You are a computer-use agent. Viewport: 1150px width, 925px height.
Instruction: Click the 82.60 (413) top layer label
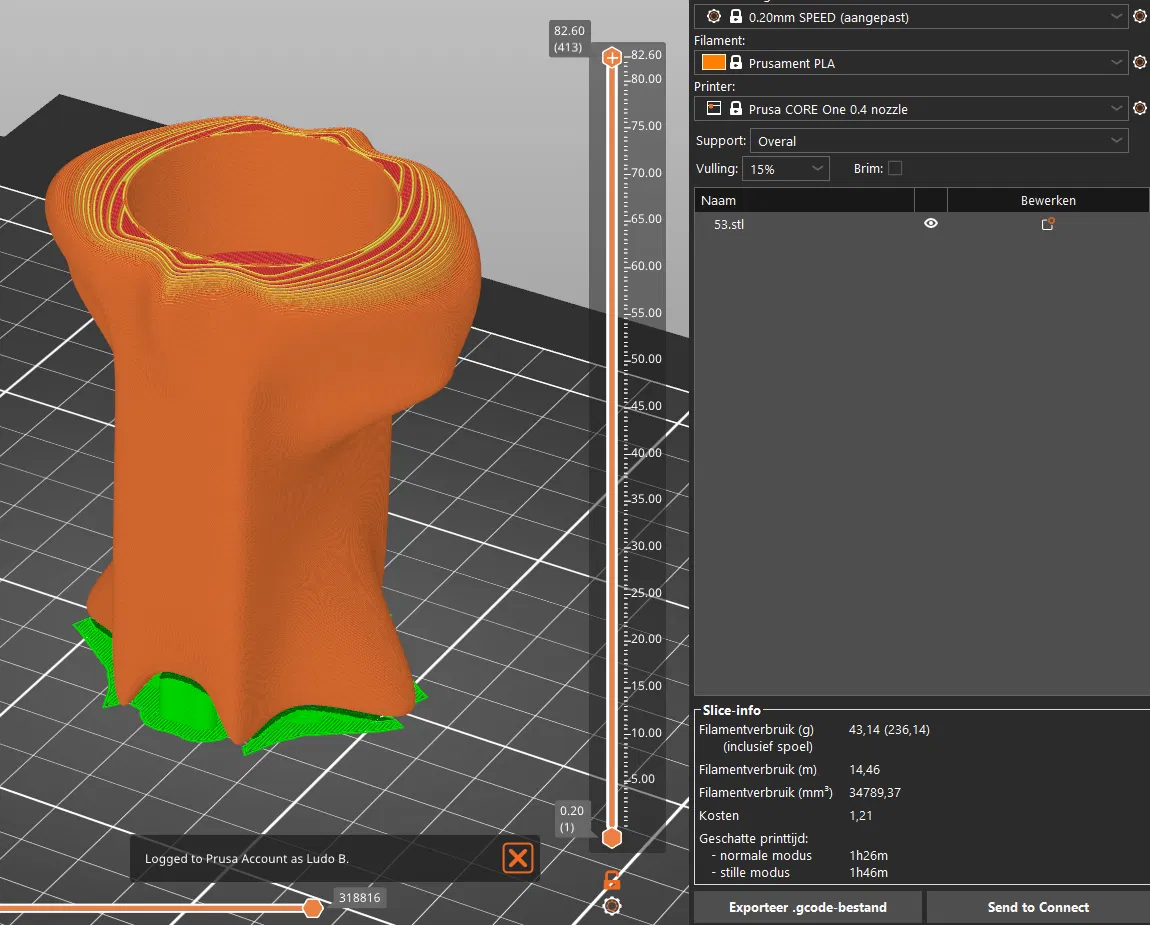pyautogui.click(x=569, y=39)
